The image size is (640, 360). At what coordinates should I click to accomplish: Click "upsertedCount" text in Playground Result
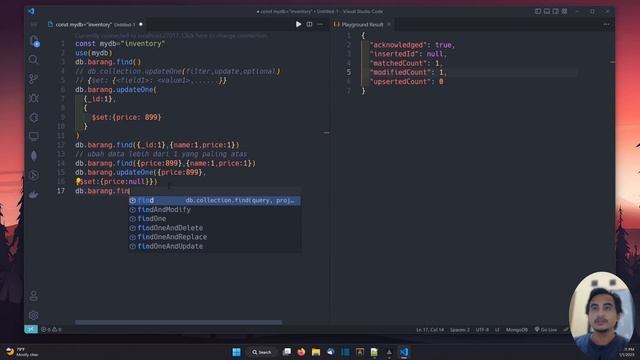click(400, 82)
